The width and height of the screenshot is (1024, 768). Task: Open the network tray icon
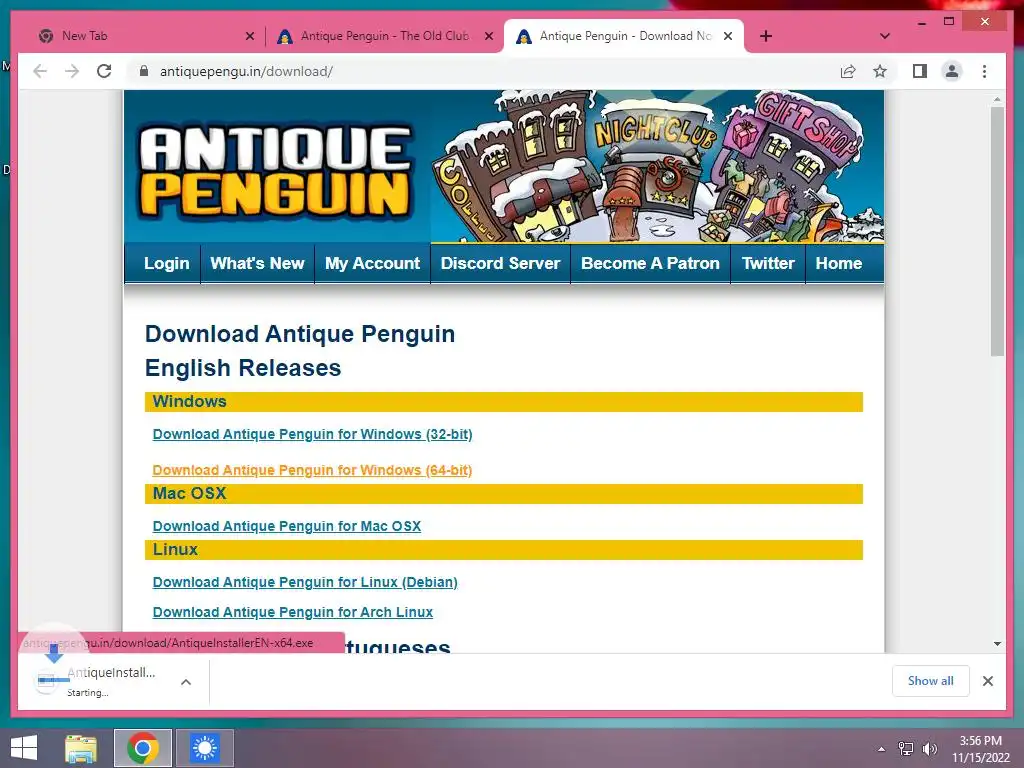point(906,749)
